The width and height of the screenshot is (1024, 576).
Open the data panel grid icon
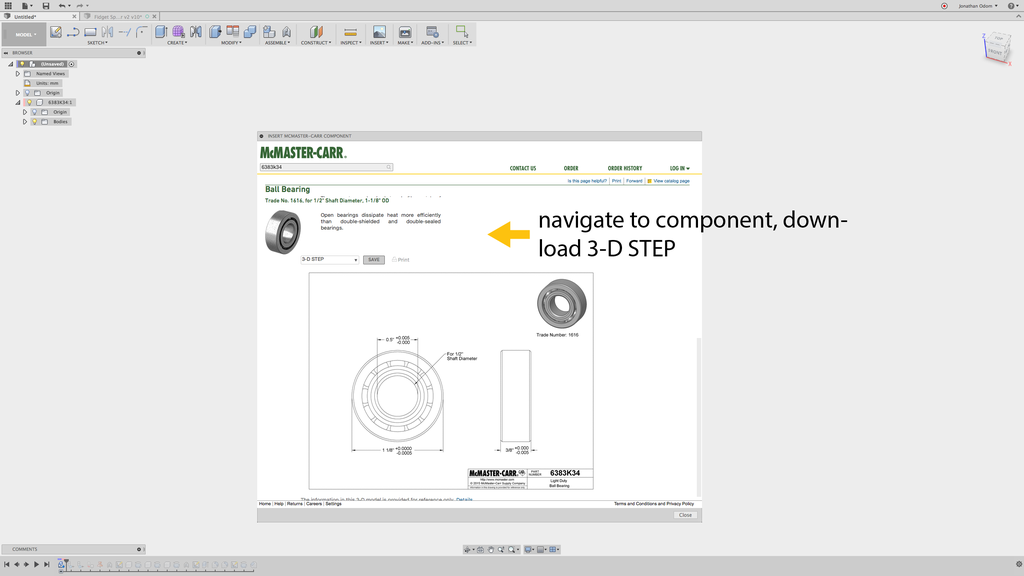[8, 6]
